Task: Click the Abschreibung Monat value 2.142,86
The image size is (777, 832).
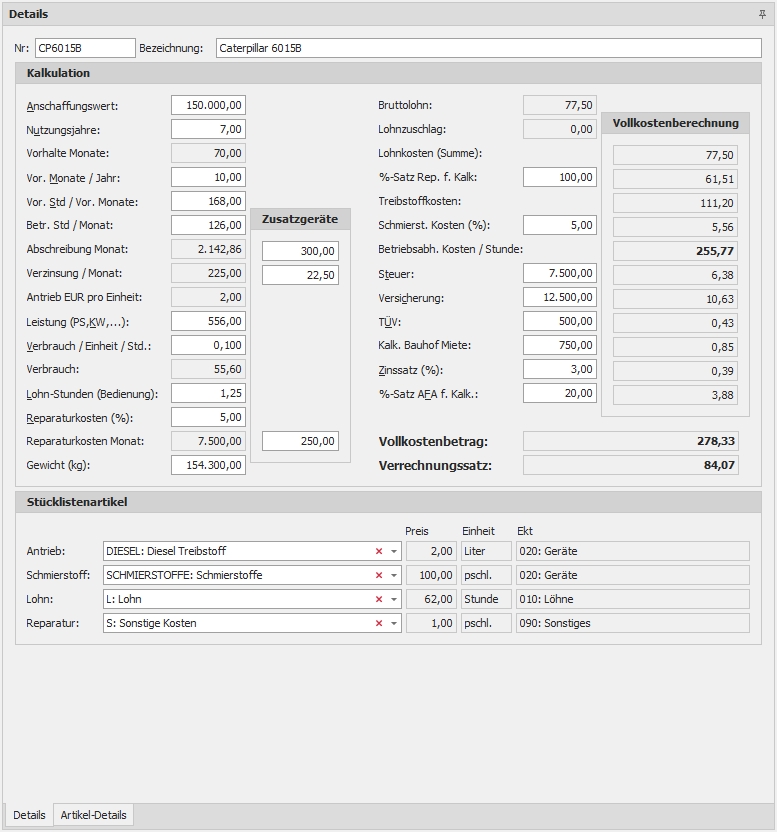Action: pyautogui.click(x=208, y=249)
